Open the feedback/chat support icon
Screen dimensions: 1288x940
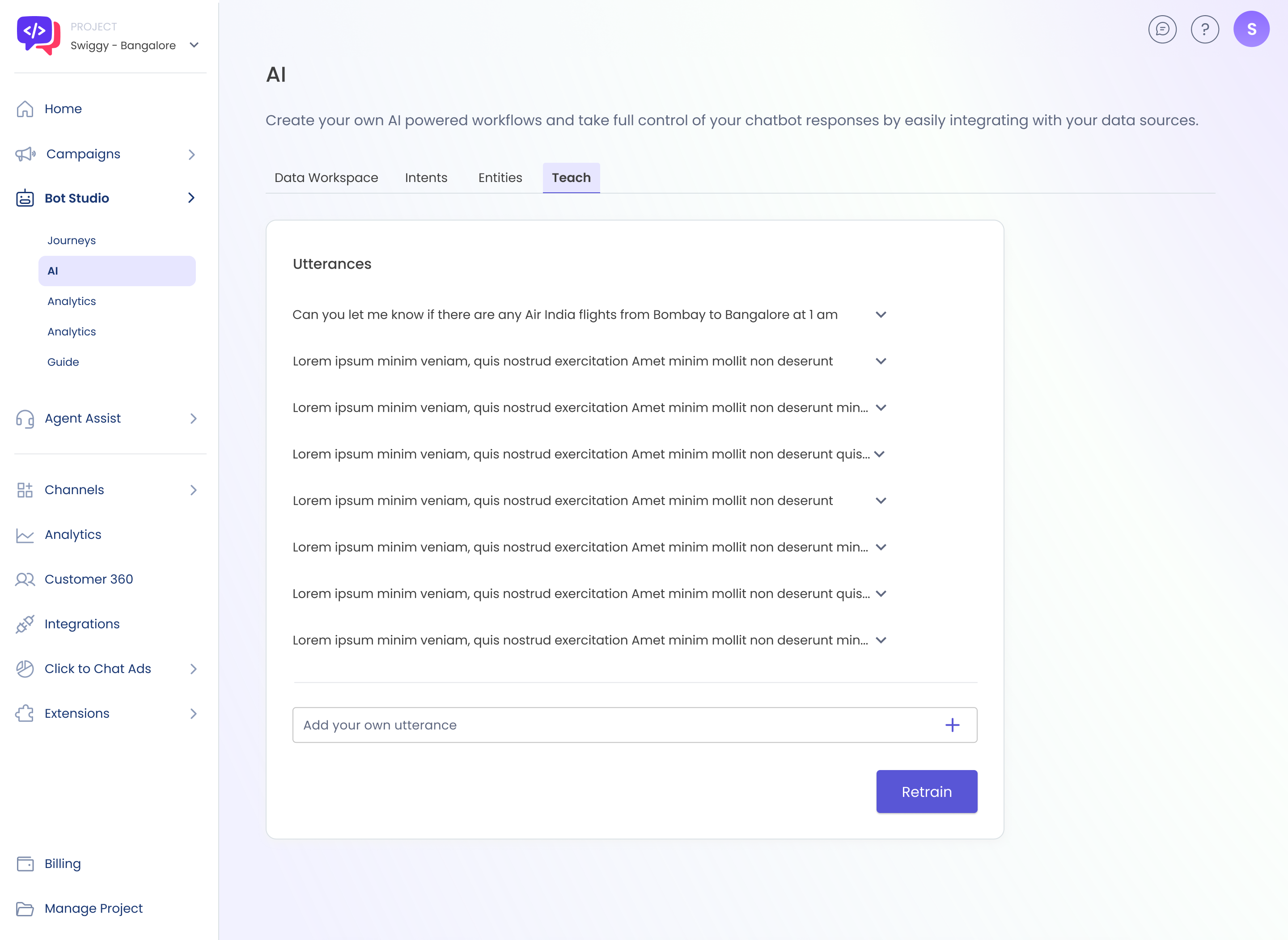[x=1162, y=28]
